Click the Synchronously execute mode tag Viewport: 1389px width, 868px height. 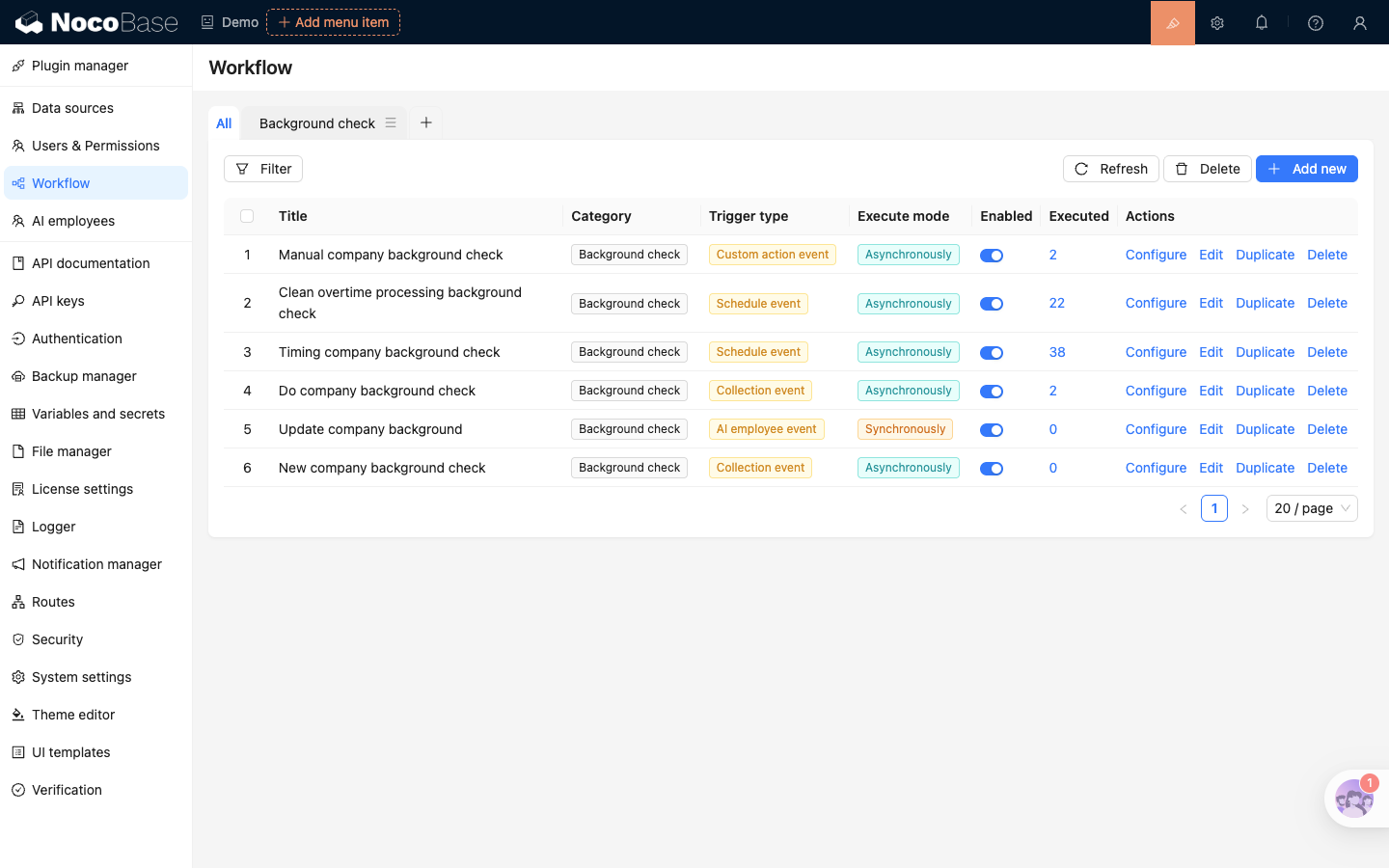(x=905, y=429)
